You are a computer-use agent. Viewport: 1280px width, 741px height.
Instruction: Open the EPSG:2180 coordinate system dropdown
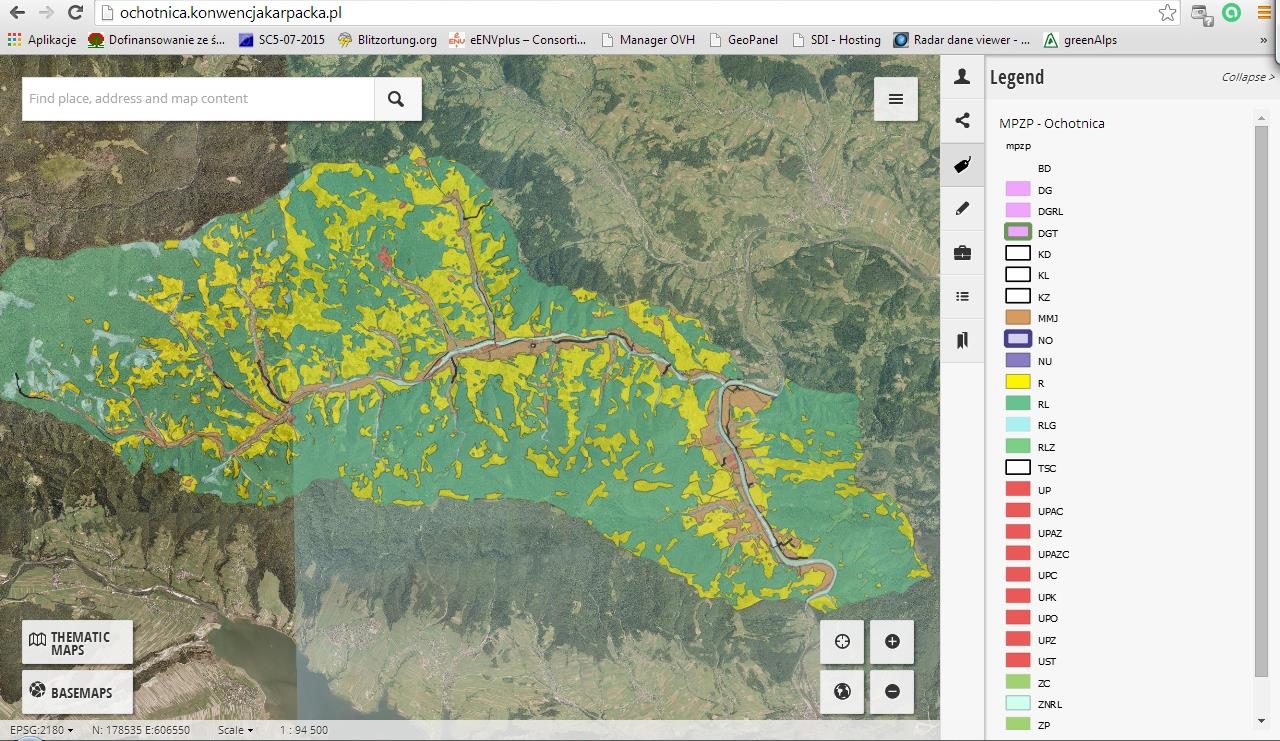[x=41, y=730]
